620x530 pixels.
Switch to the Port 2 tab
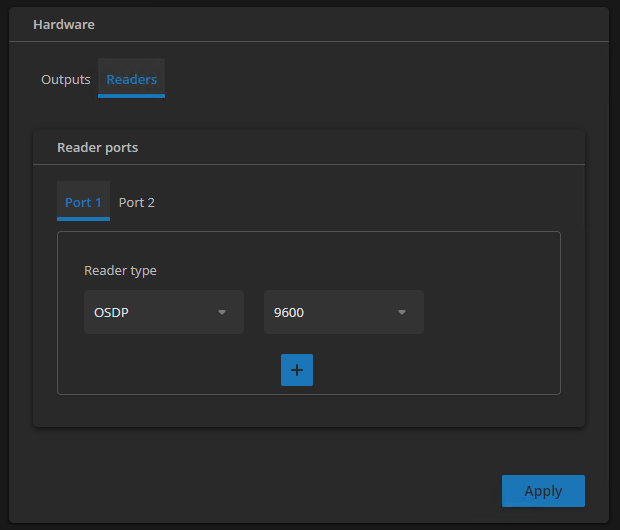tap(136, 202)
